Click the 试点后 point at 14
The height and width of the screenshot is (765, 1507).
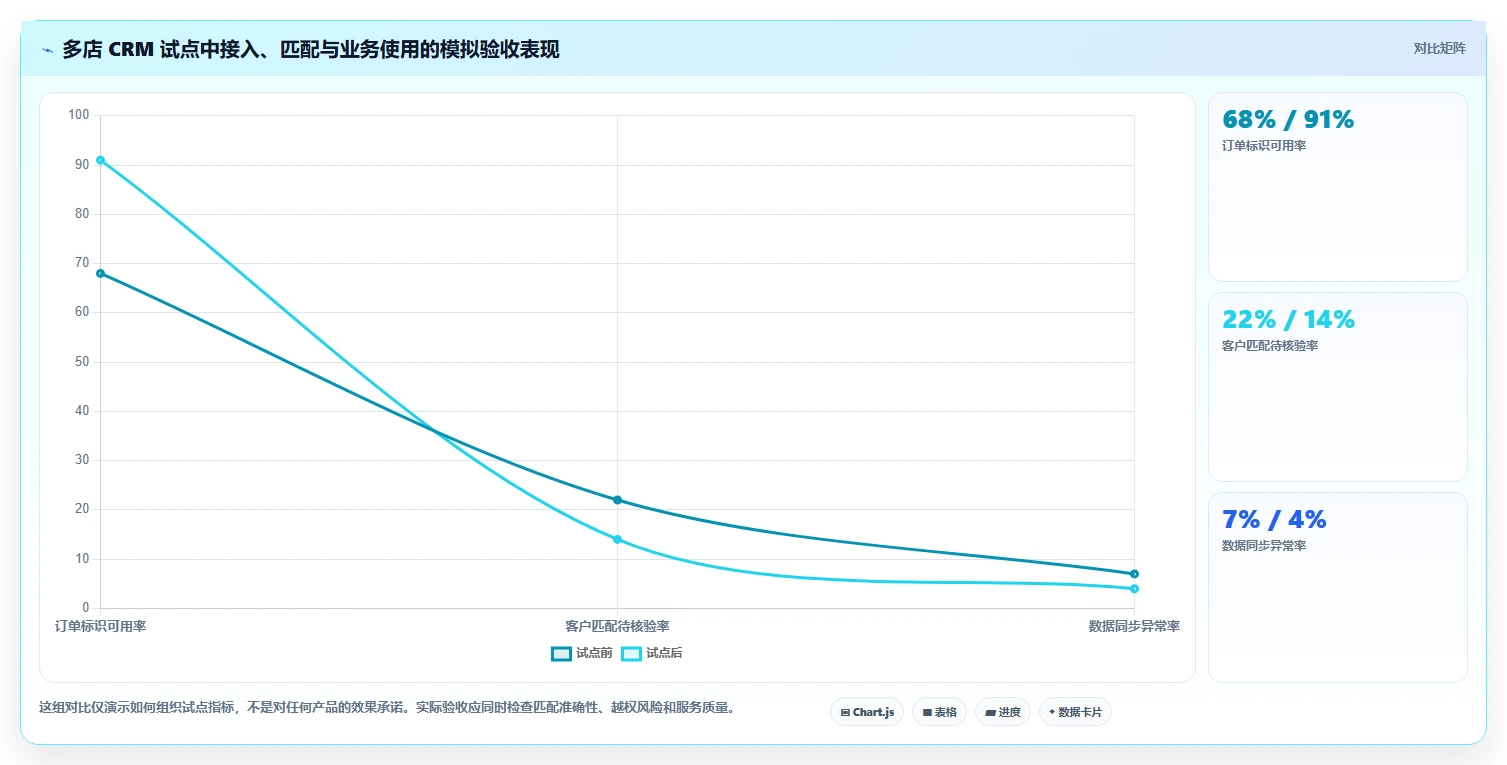click(617, 539)
